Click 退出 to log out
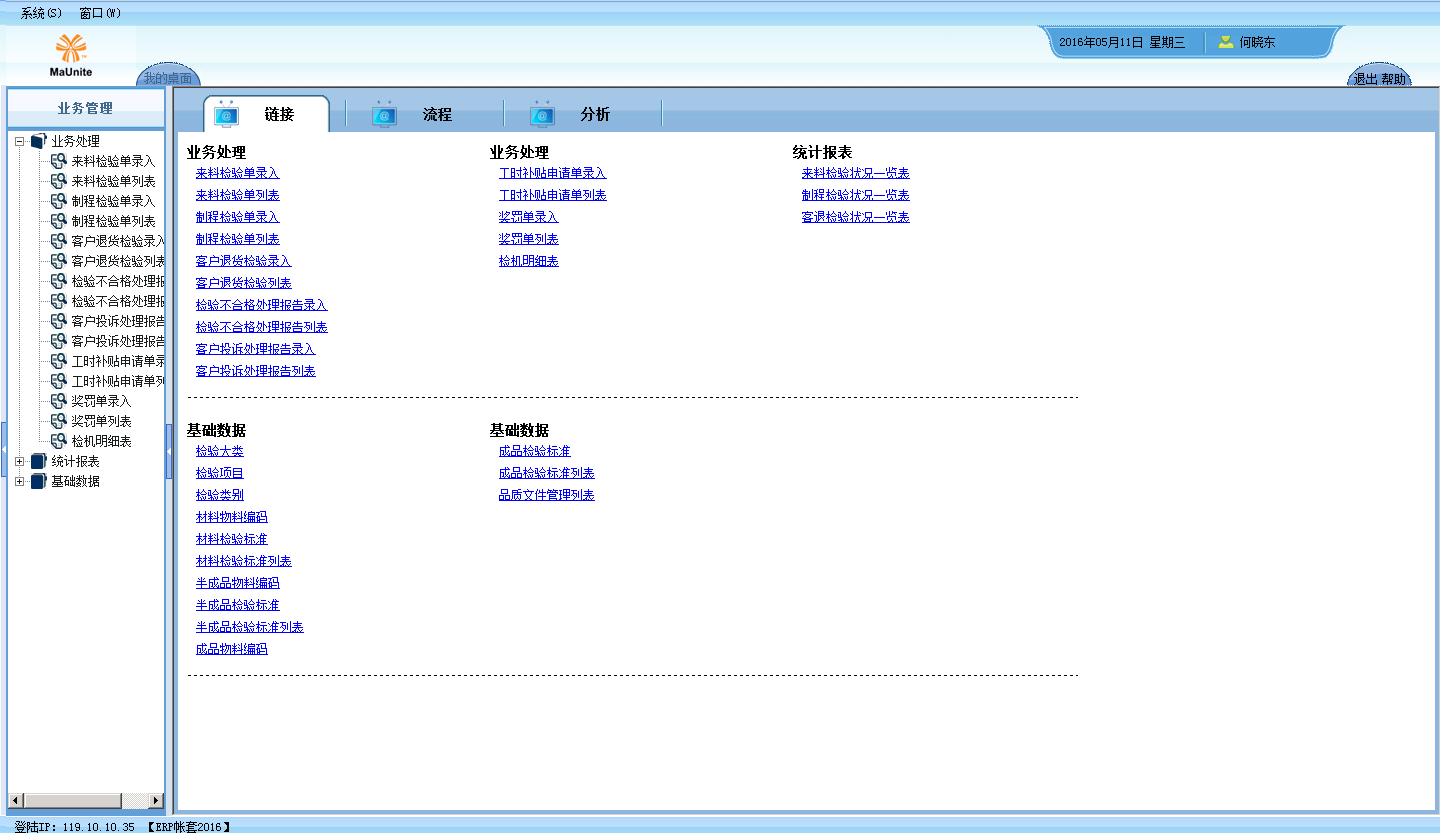Viewport: 1440px width, 833px height. 1365,79
